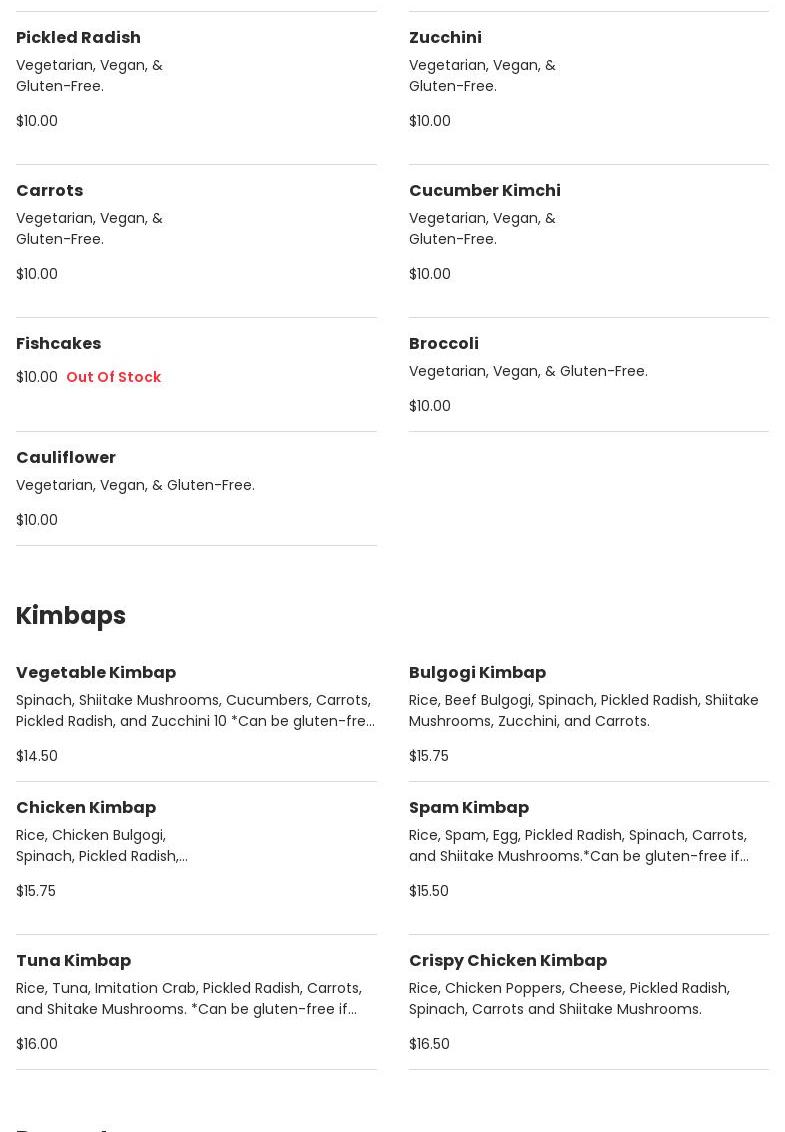The height and width of the screenshot is (1132, 785).
Task: Click the Spam Kimbap $15.50 price
Action: 428,891
